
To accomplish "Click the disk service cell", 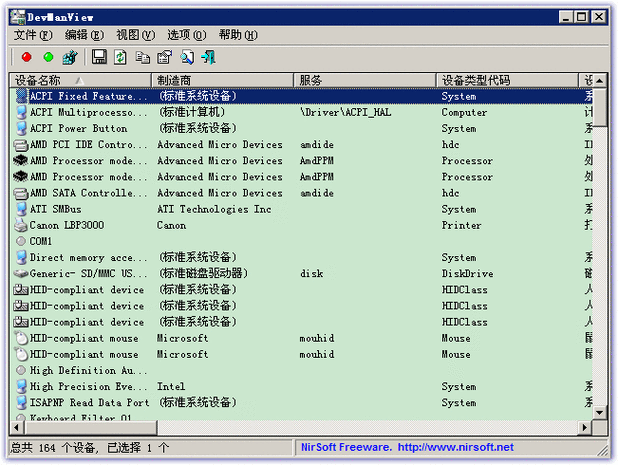I will click(x=311, y=273).
